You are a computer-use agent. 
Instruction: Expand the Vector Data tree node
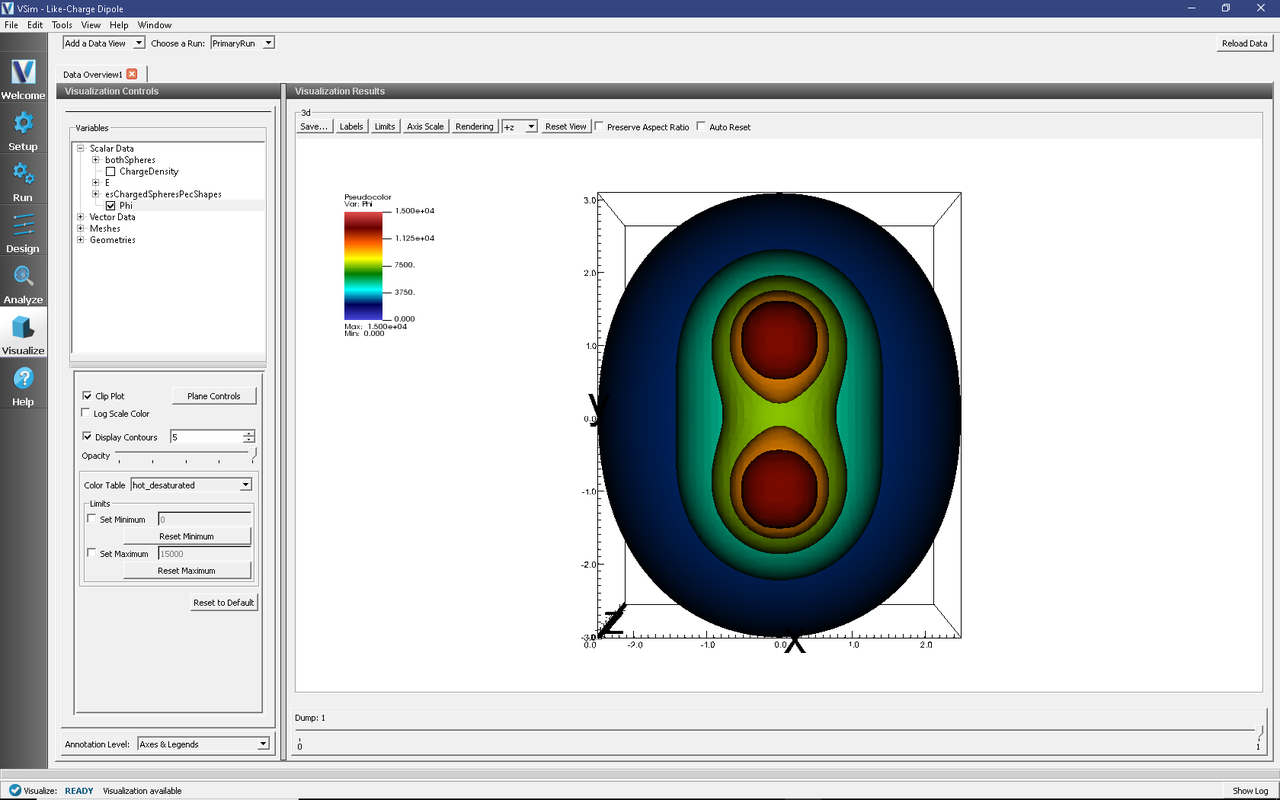[81, 217]
